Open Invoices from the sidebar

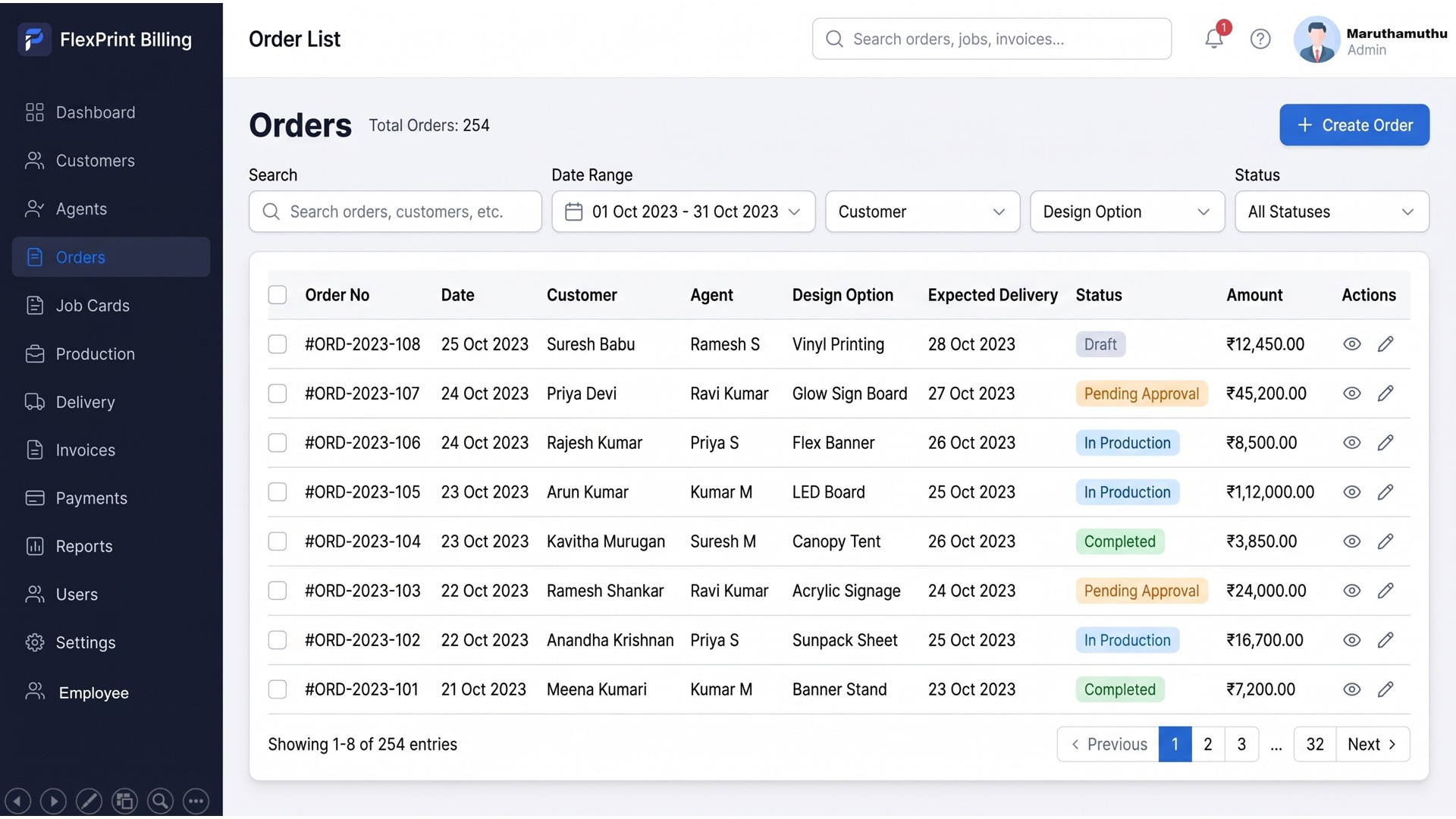111,450
